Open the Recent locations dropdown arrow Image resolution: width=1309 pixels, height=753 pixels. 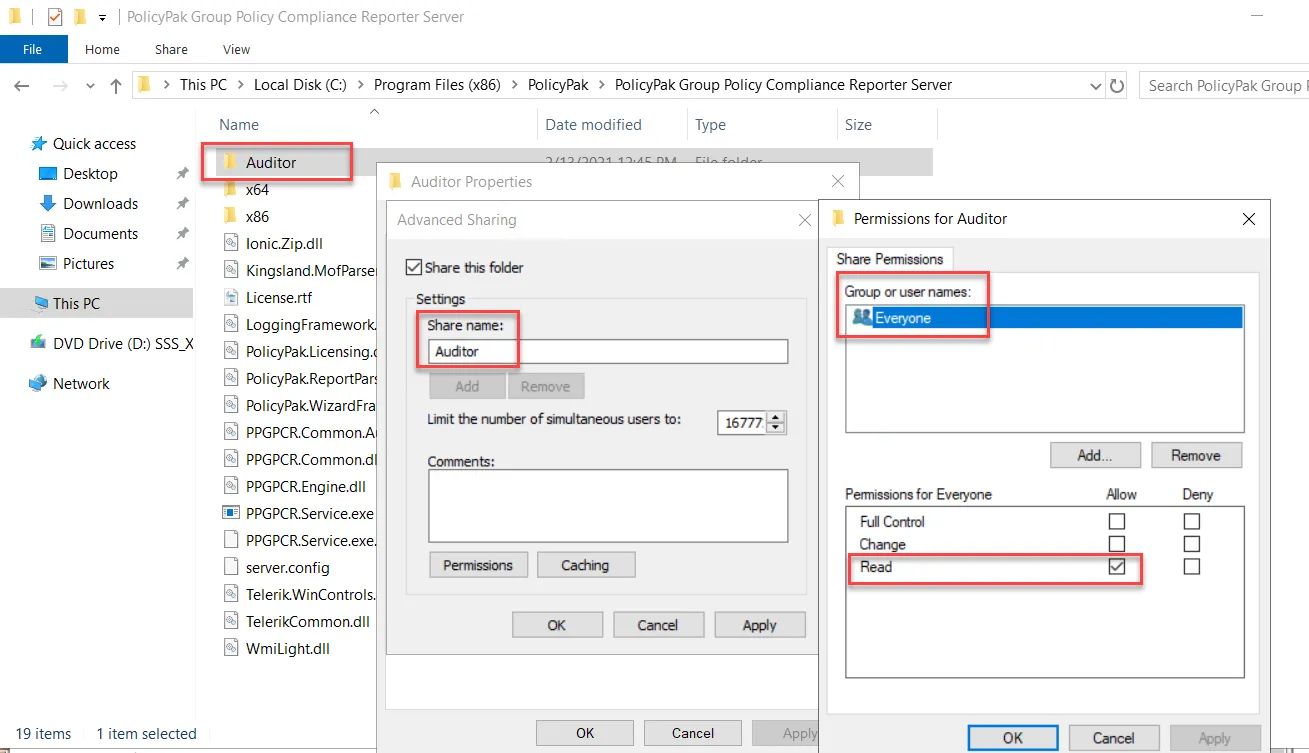pyautogui.click(x=88, y=86)
